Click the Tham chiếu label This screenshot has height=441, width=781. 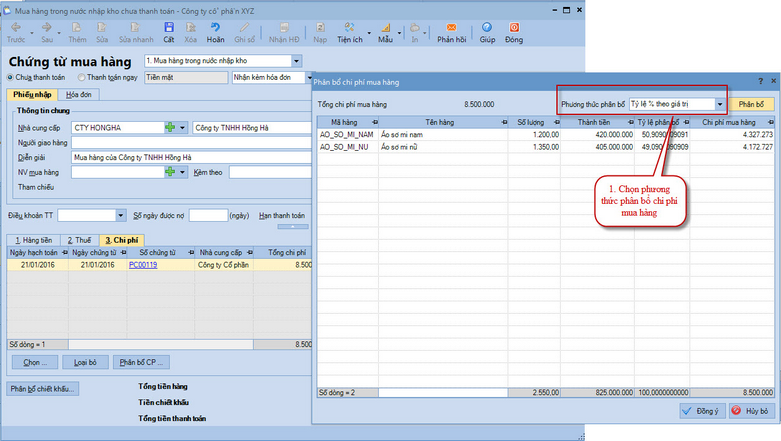(x=36, y=187)
